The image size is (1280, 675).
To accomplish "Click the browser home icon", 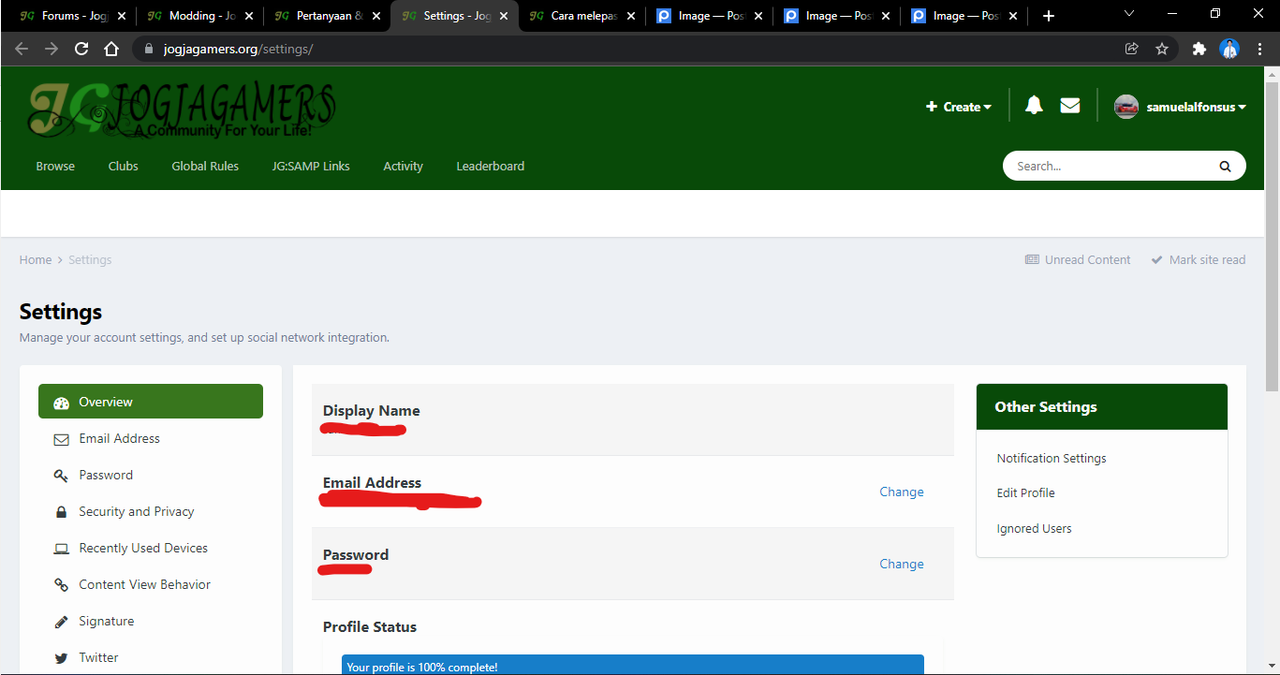I will click(x=112, y=48).
